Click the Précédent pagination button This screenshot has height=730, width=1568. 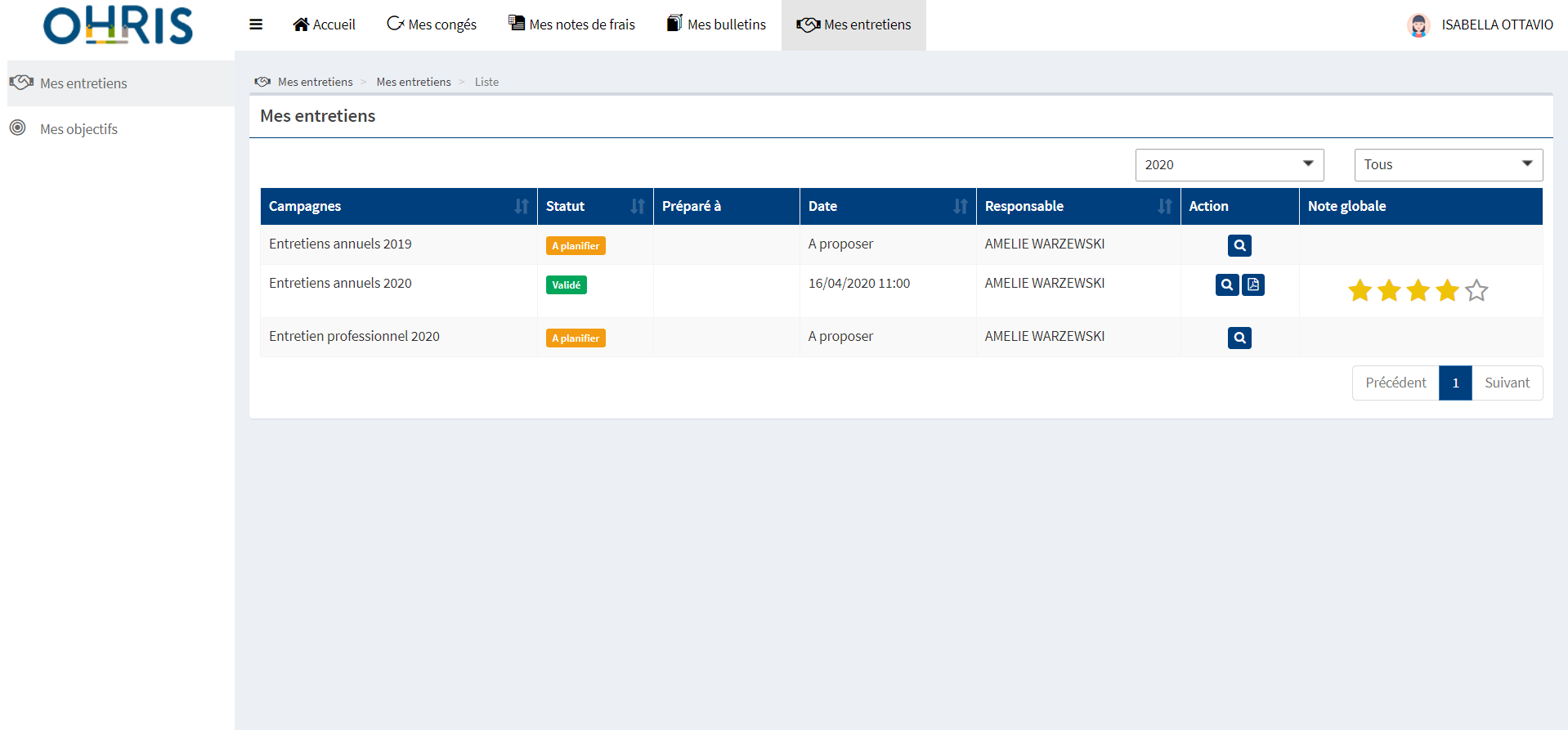[1396, 383]
